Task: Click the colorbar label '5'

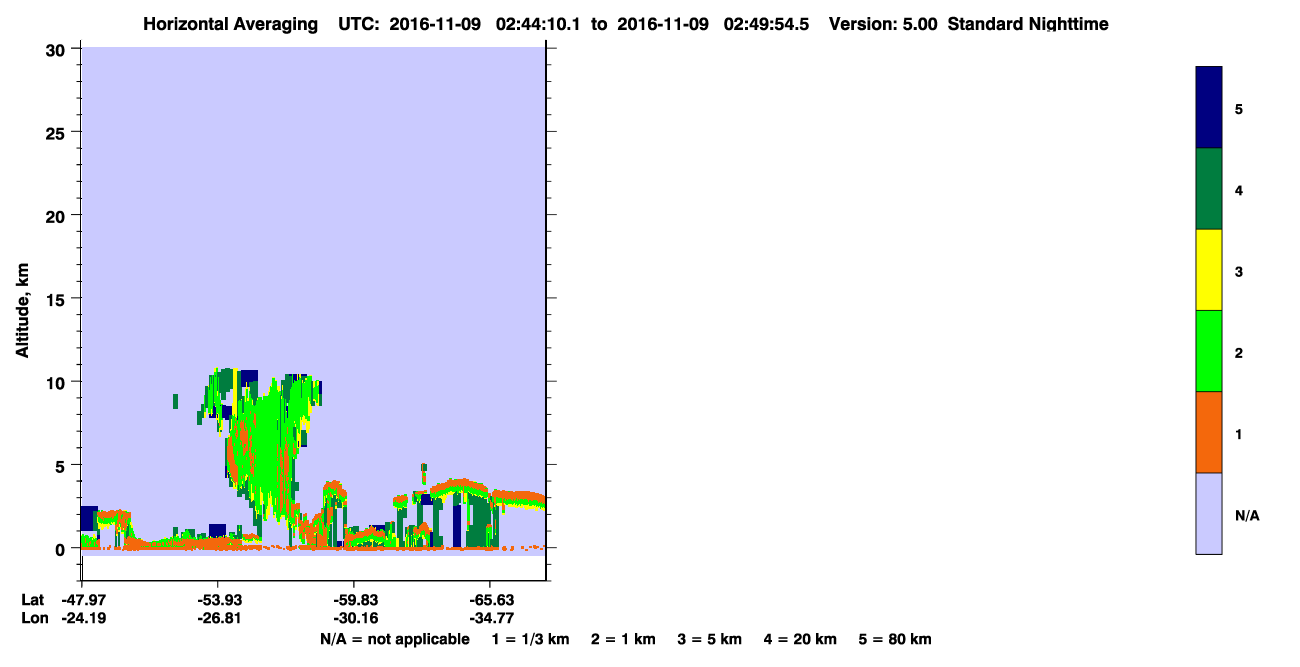Action: [x=1239, y=109]
